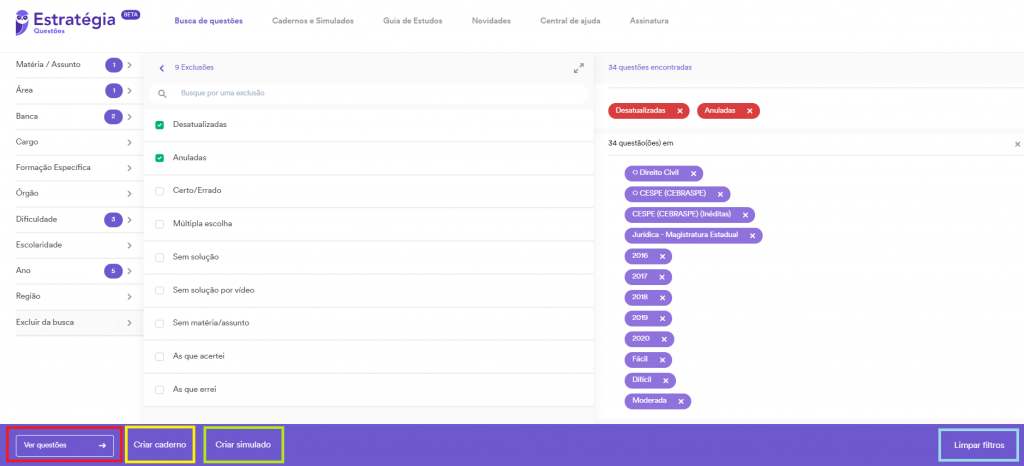Remove the Anuladas red tag
Image resolution: width=1024 pixels, height=466 pixels.
pos(750,111)
